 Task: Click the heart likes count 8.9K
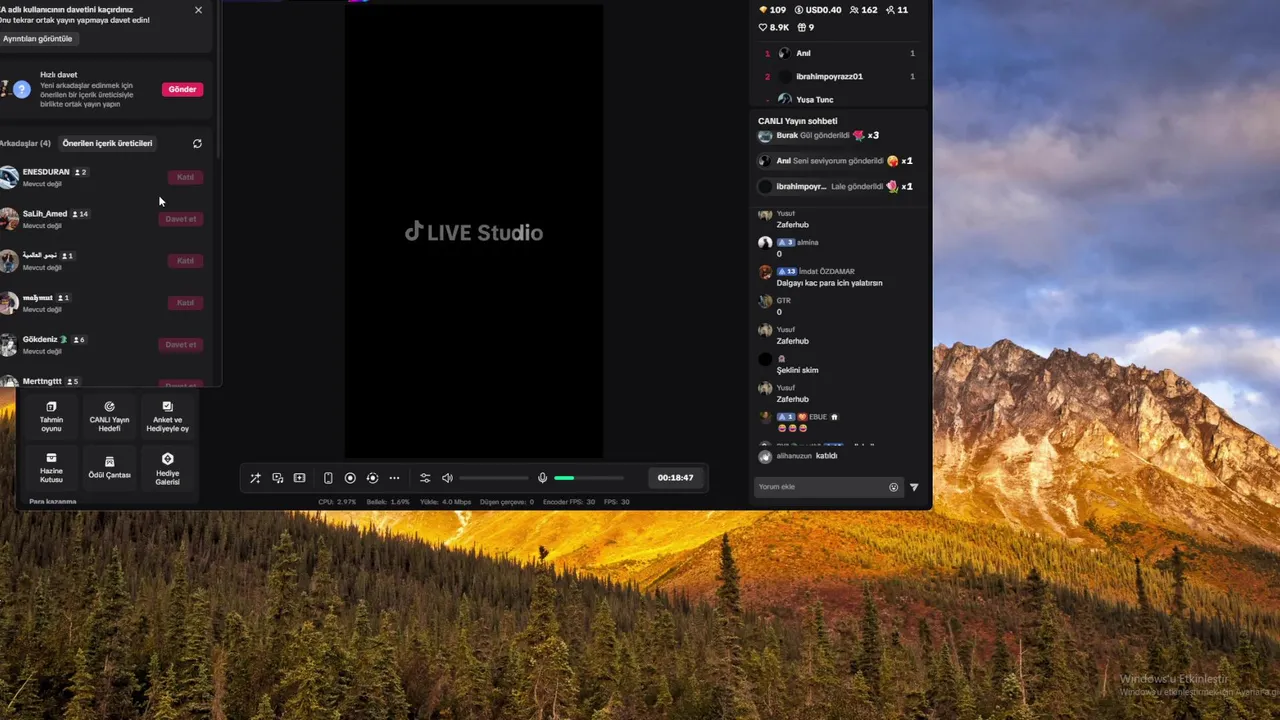tap(774, 27)
